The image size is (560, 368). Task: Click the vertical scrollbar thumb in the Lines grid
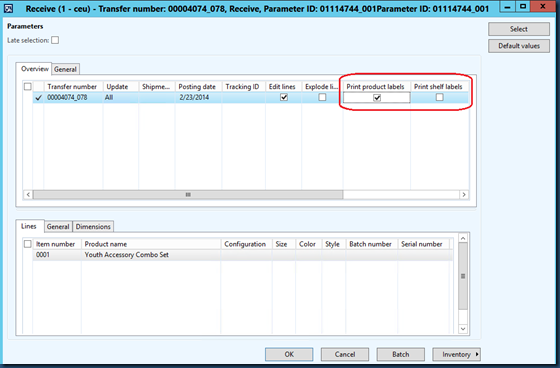coord(463,276)
